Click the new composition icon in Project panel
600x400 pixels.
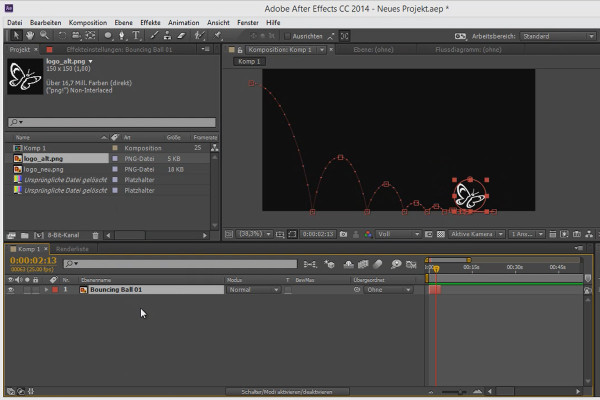(x=39, y=235)
